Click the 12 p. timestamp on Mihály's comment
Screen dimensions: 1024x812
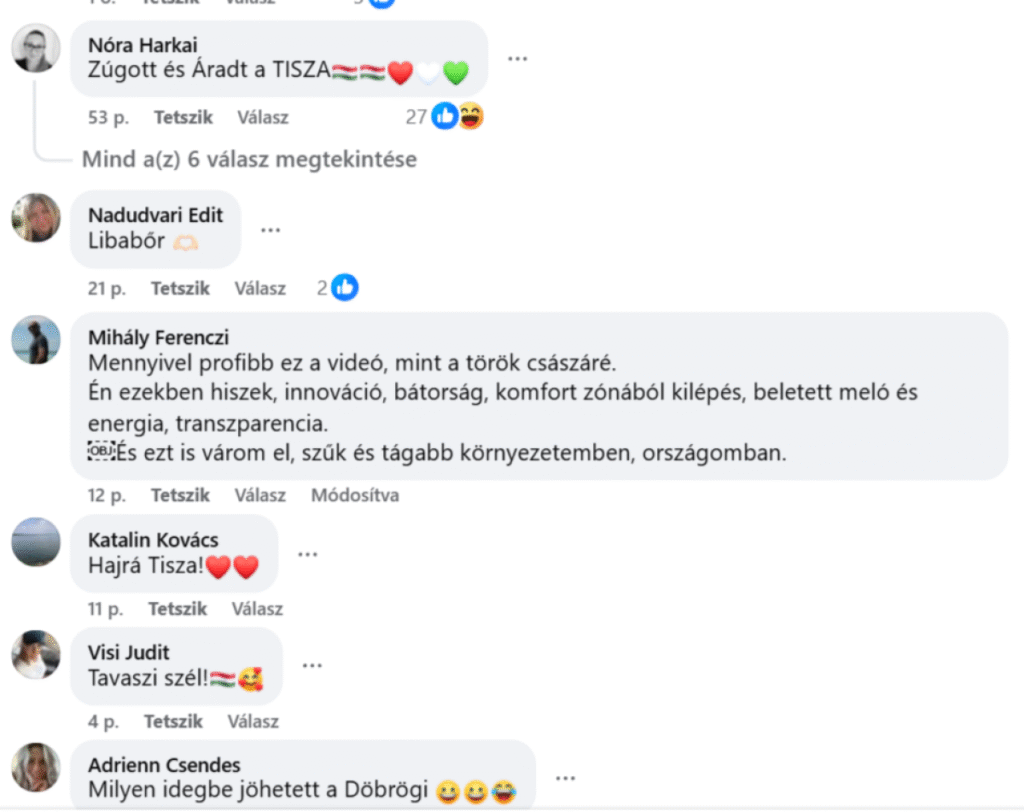point(106,495)
